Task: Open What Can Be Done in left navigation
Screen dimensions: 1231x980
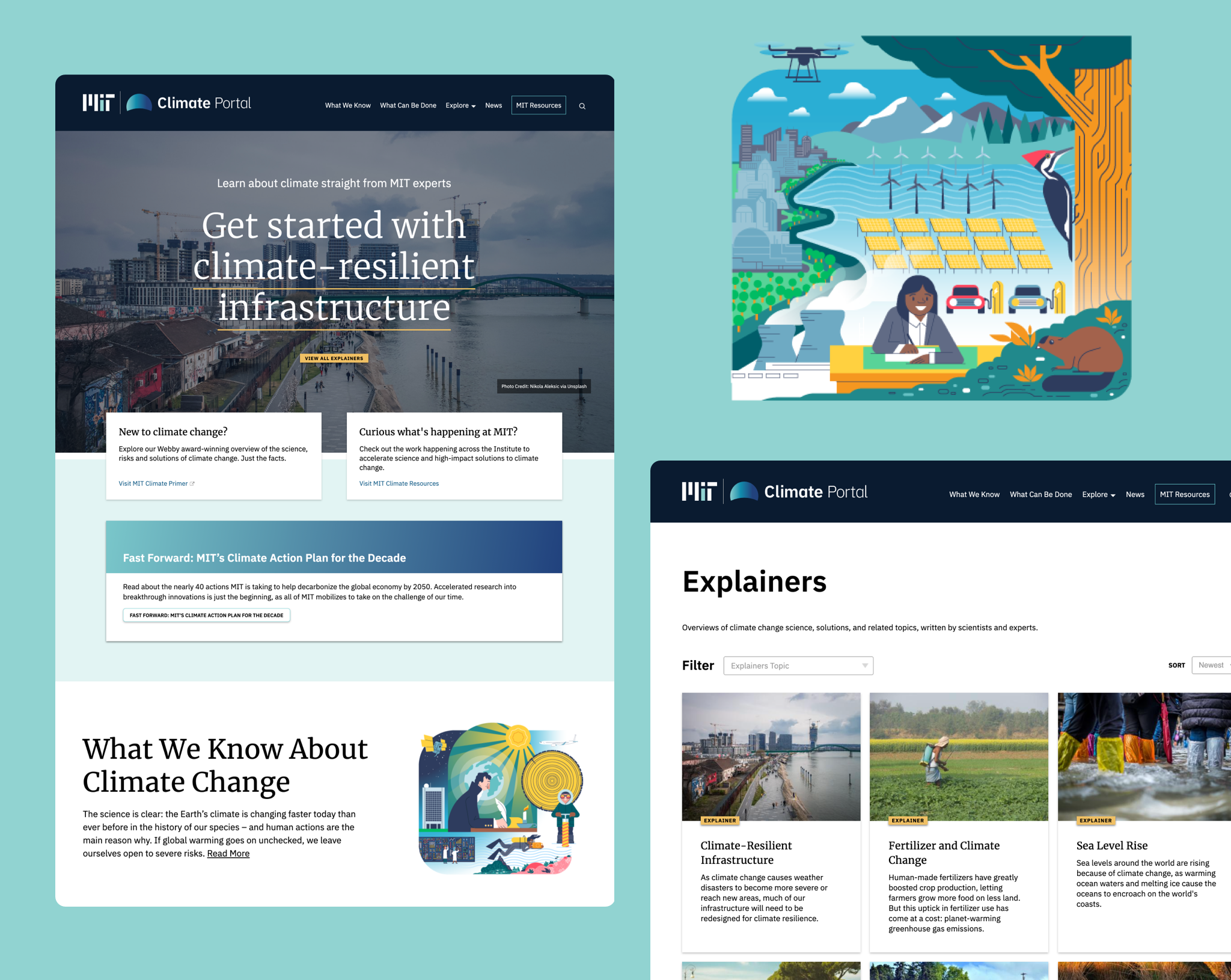Action: point(408,106)
